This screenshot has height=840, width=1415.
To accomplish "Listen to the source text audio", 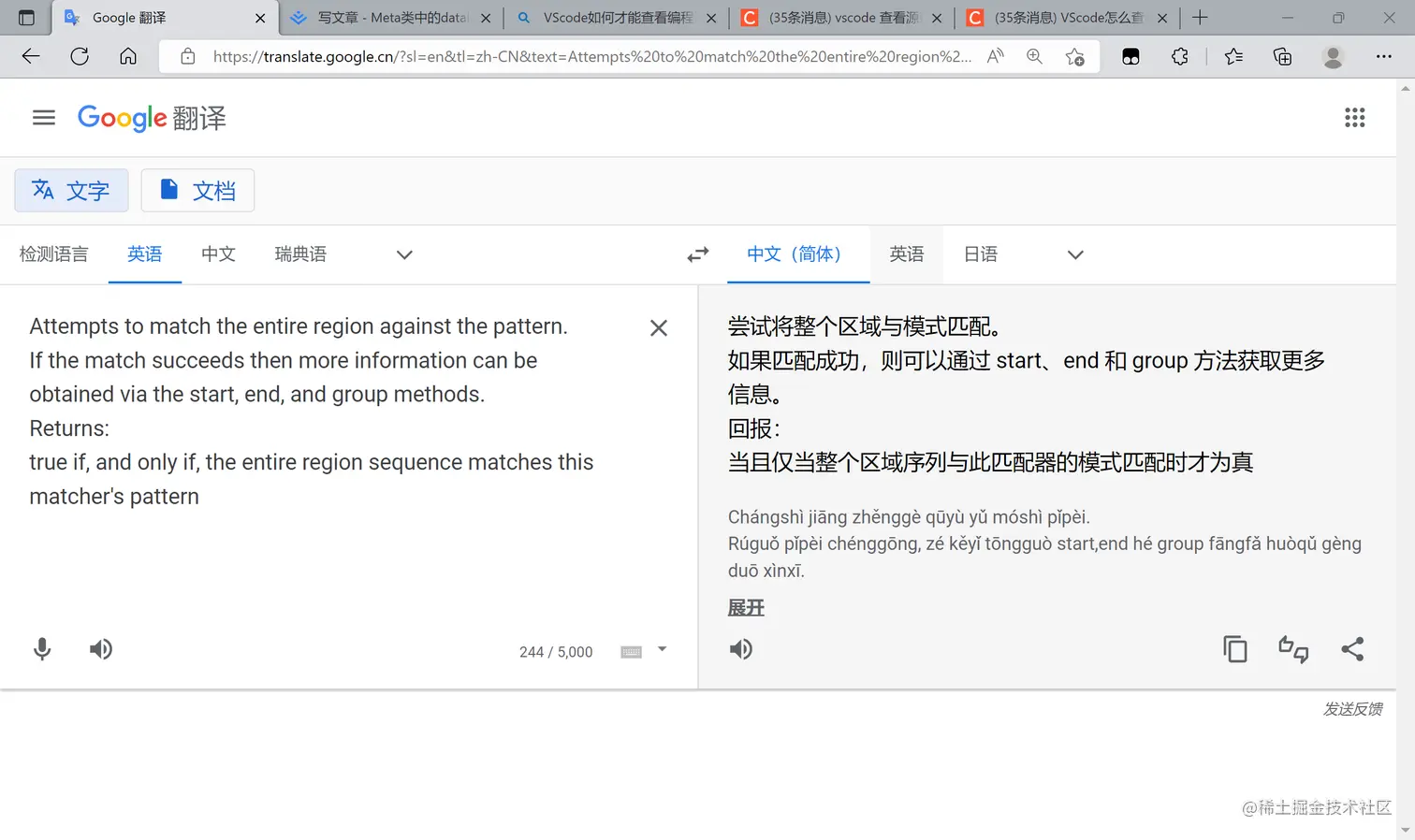I will point(101,649).
